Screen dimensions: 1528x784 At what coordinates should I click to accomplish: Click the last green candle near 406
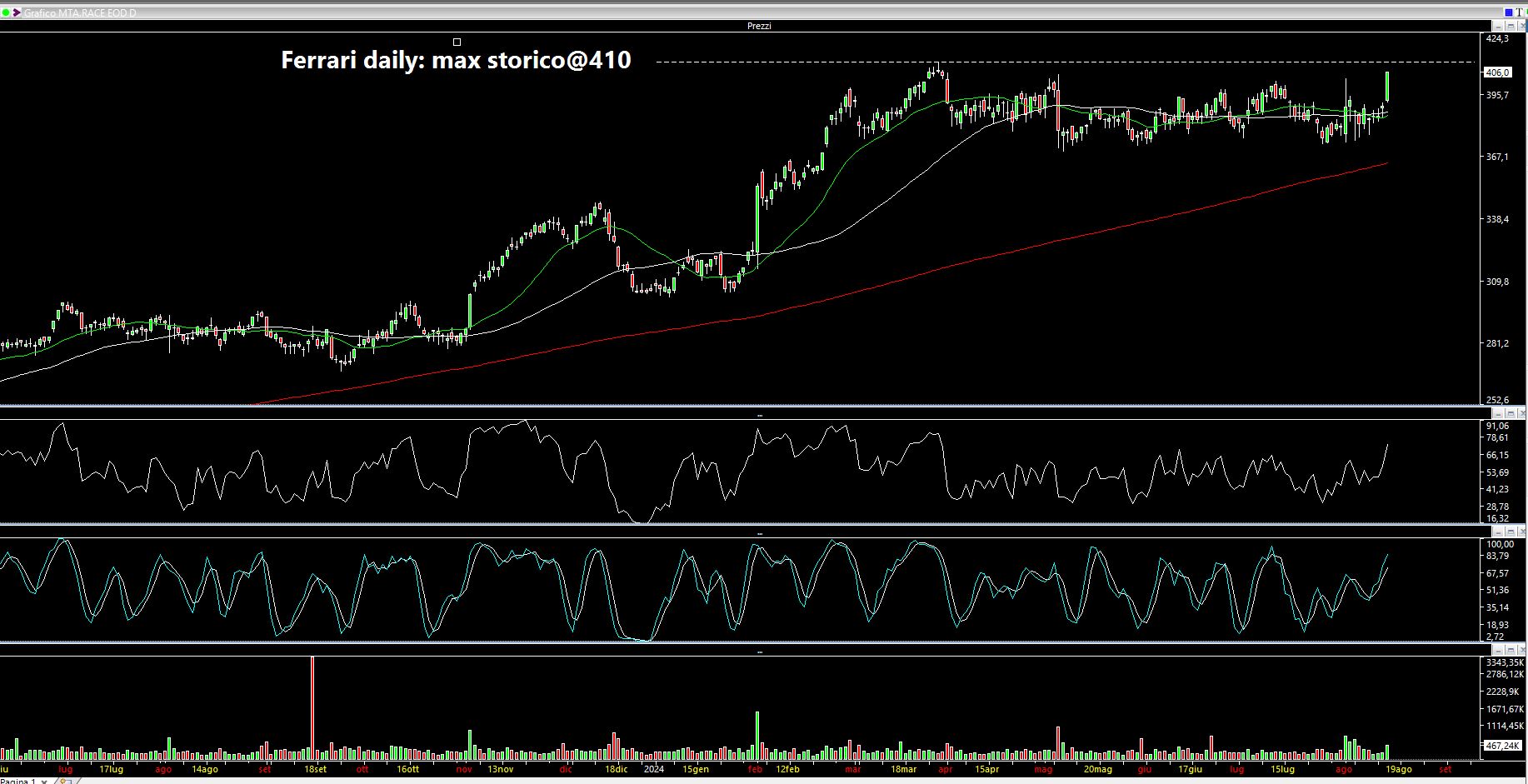click(1387, 87)
